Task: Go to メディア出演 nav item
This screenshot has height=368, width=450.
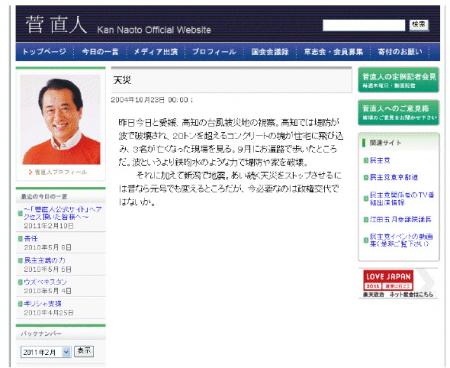Action: pyautogui.click(x=156, y=52)
